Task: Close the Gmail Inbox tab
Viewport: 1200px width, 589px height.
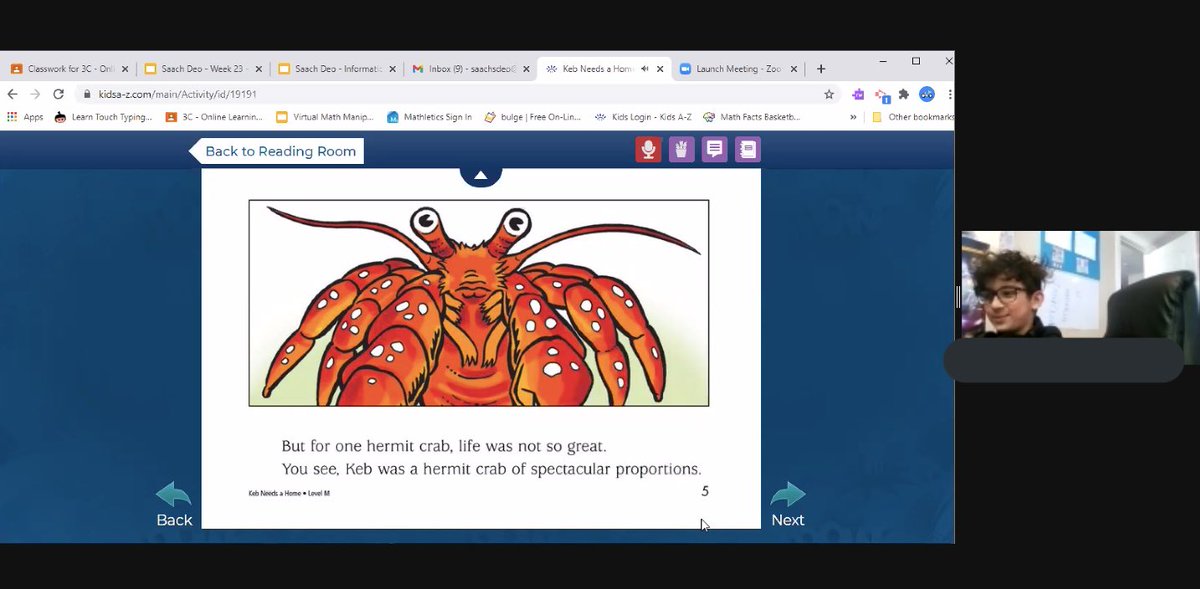Action: pyautogui.click(x=526, y=69)
